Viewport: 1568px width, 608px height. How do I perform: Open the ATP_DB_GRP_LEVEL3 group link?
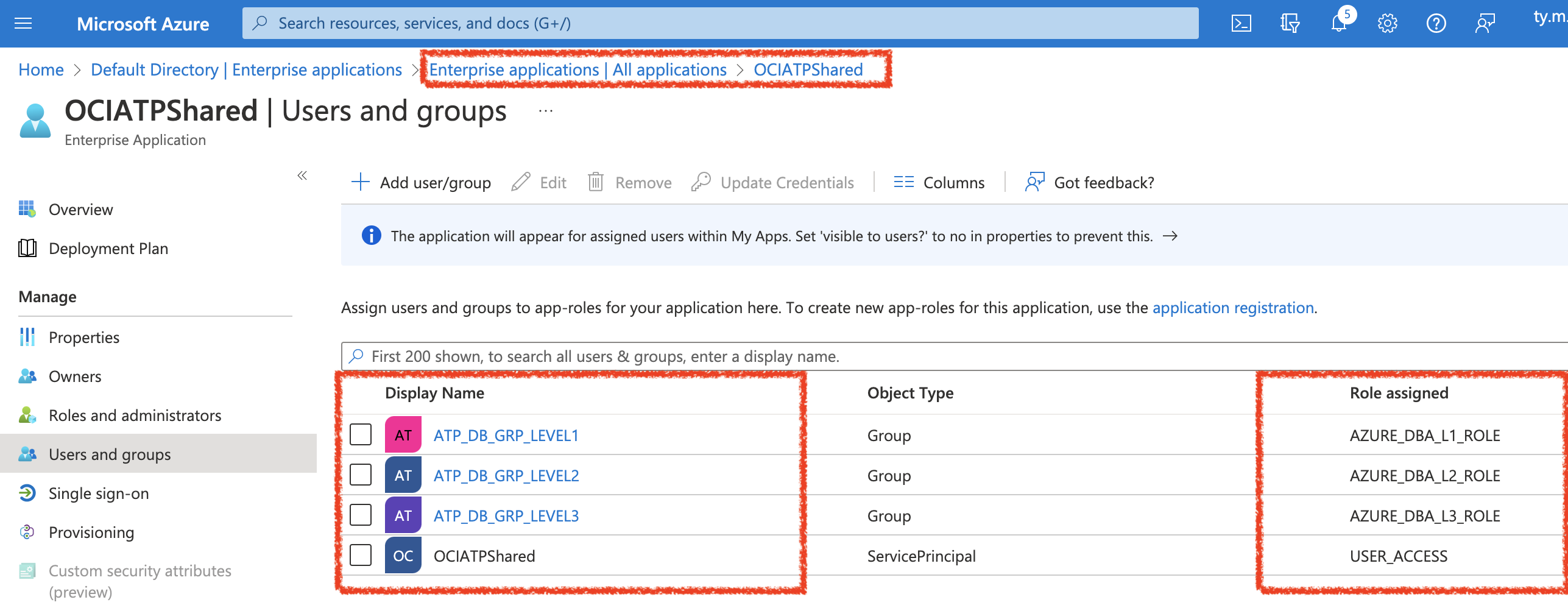(x=506, y=516)
